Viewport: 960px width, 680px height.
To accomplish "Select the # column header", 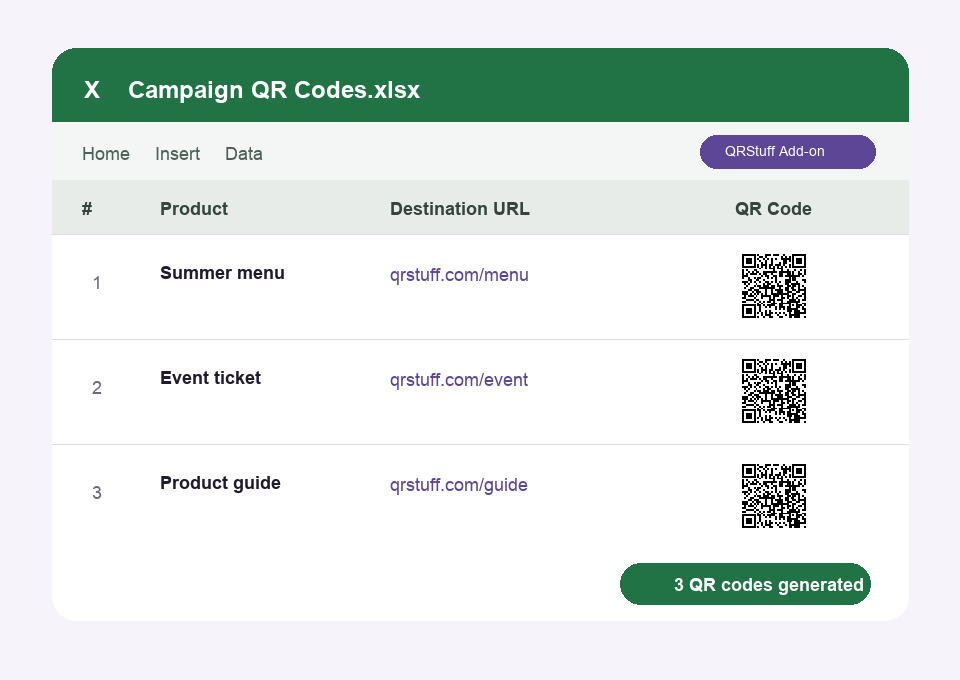I will tap(87, 209).
